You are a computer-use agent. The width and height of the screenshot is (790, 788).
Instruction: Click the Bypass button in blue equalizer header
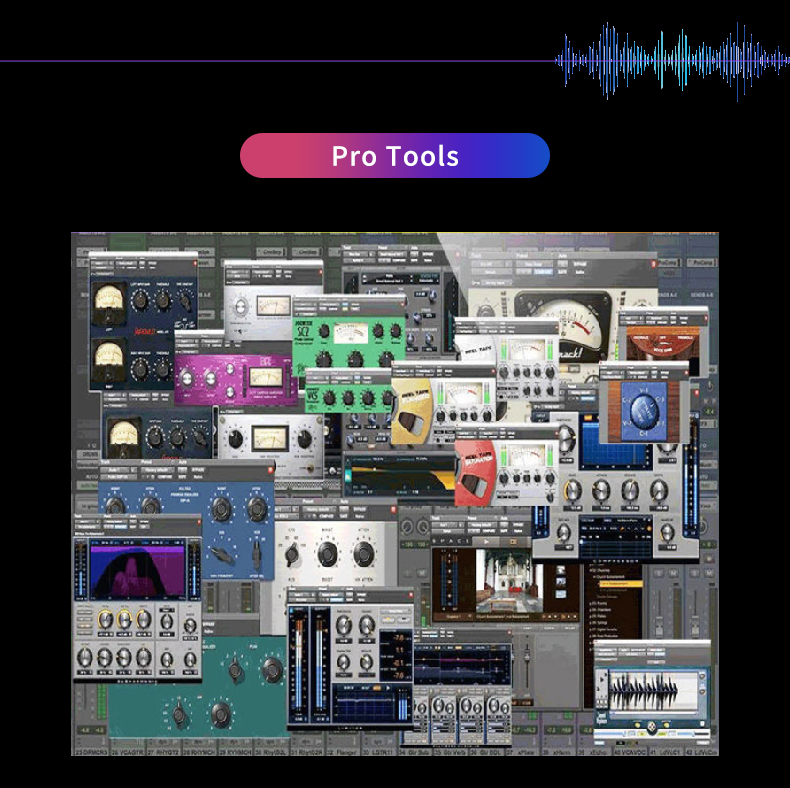tap(198, 470)
